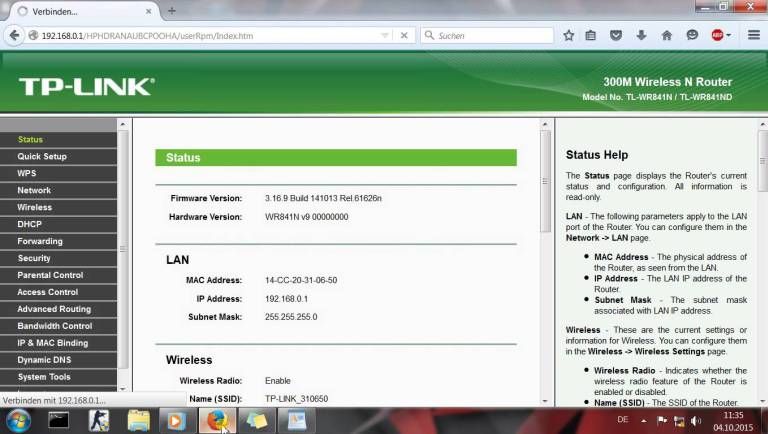Image resolution: width=768 pixels, height=434 pixels.
Task: Open the Counter-Strike taskbar icon
Action: point(98,421)
